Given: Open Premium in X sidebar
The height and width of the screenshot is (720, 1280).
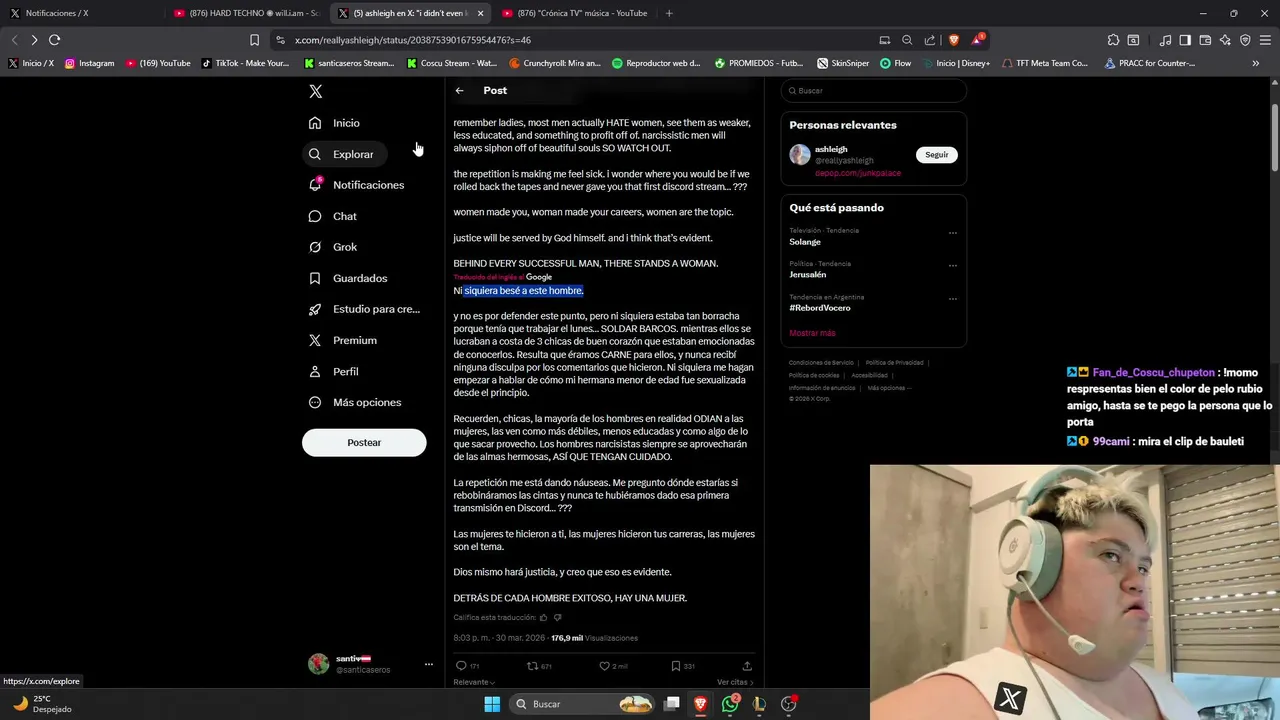Looking at the screenshot, I should (342, 340).
